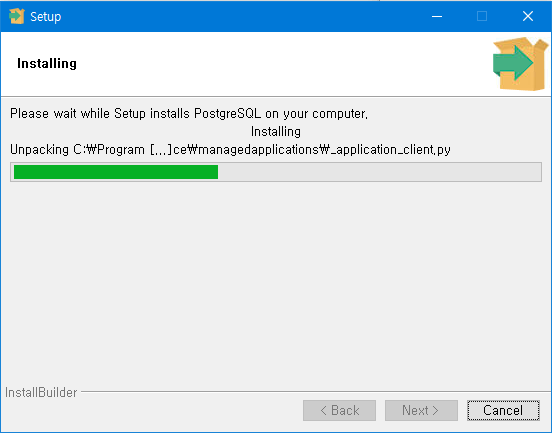Close the Setup window
This screenshot has height=433, width=552.
[528, 16]
